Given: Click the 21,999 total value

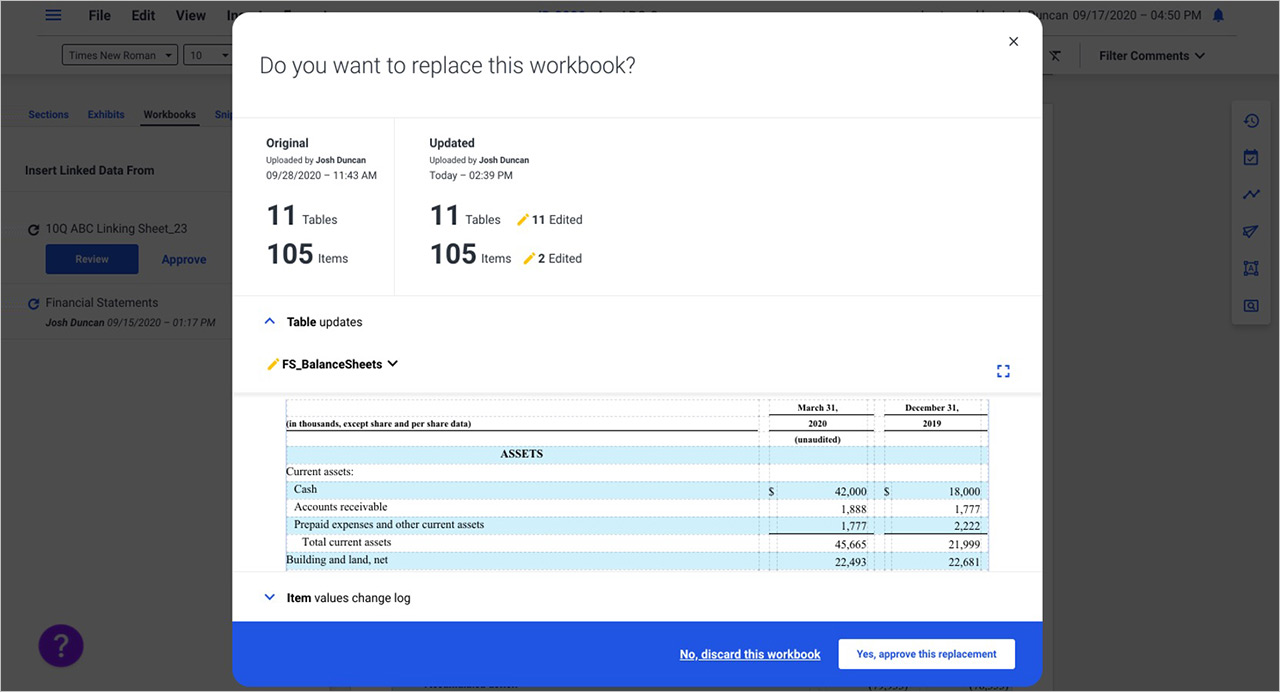Looking at the screenshot, I should pyautogui.click(x=964, y=545).
